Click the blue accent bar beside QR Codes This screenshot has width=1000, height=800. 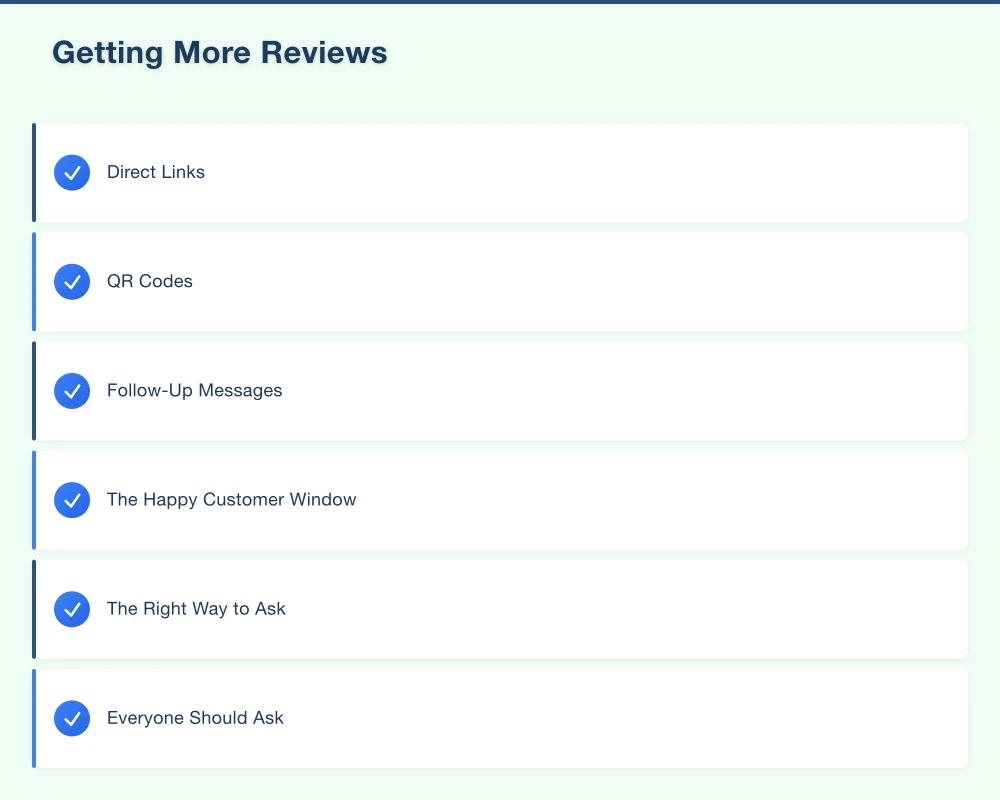35,281
